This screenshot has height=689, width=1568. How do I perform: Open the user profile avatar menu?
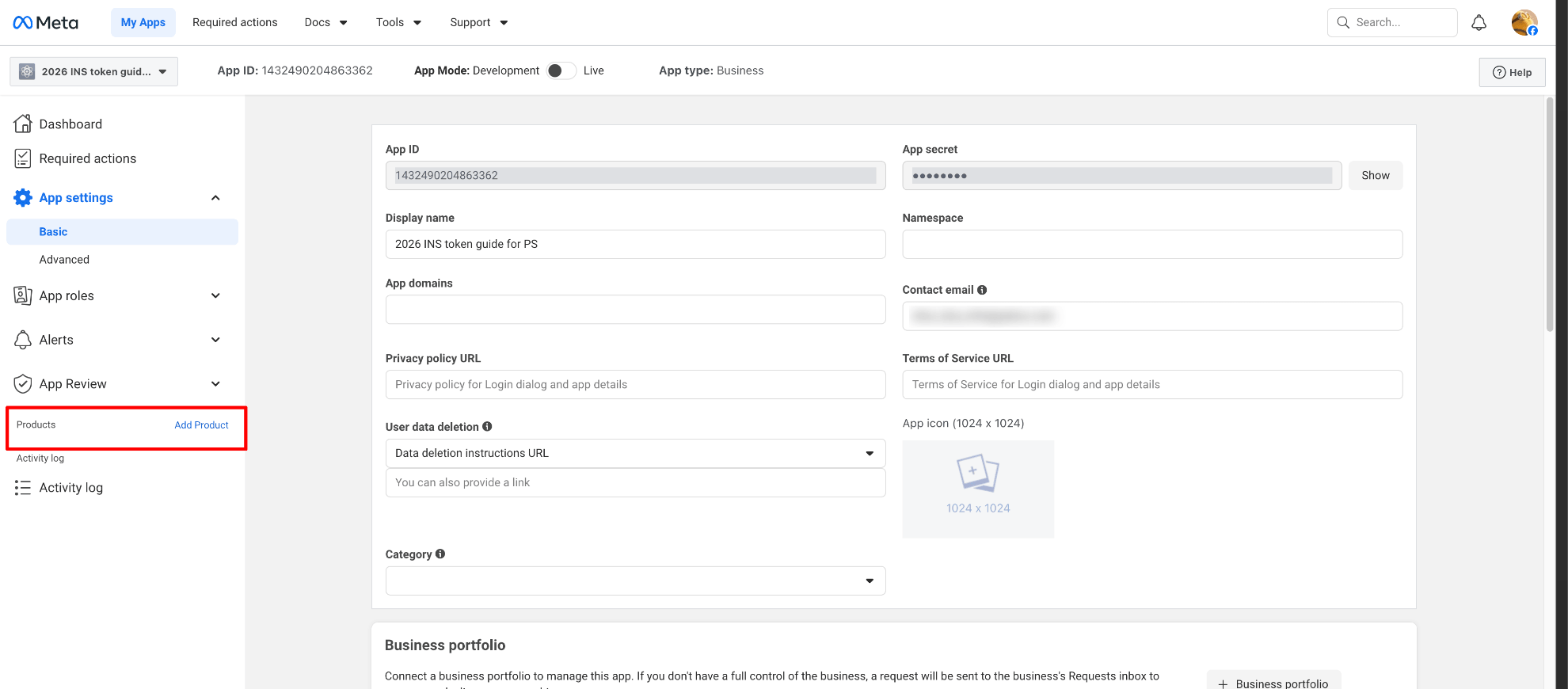[x=1524, y=23]
